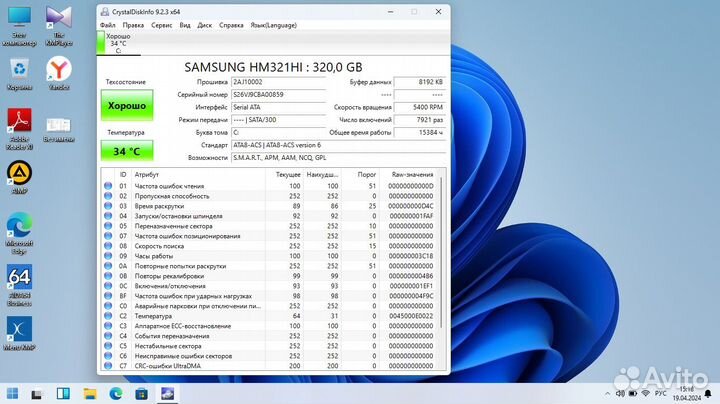Select the События переназначения row
The height and width of the screenshot is (404, 720).
click(269, 336)
